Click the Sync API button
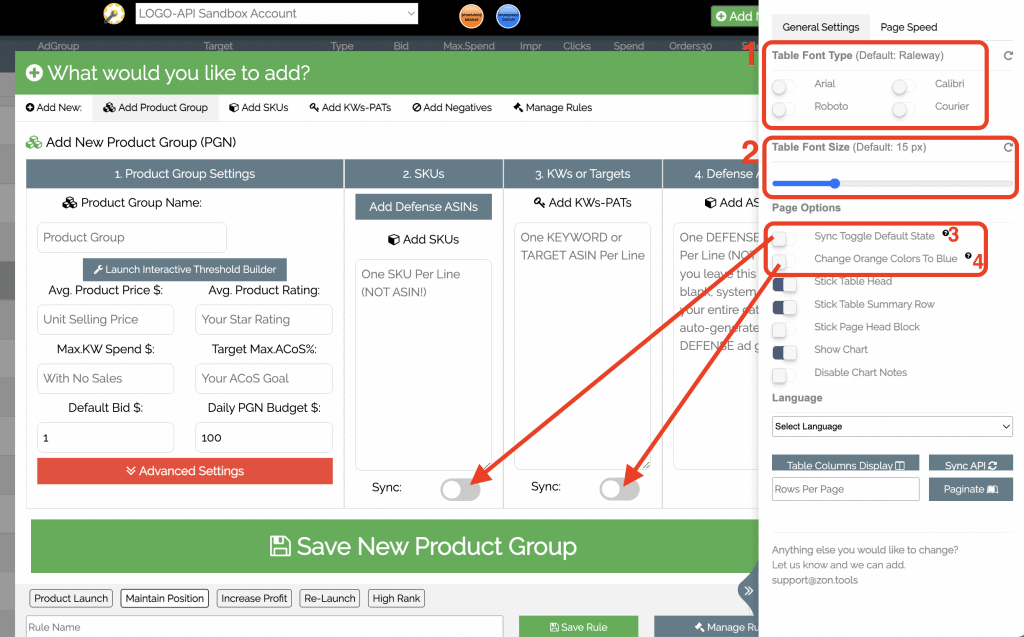Image resolution: width=1024 pixels, height=637 pixels. point(970,463)
